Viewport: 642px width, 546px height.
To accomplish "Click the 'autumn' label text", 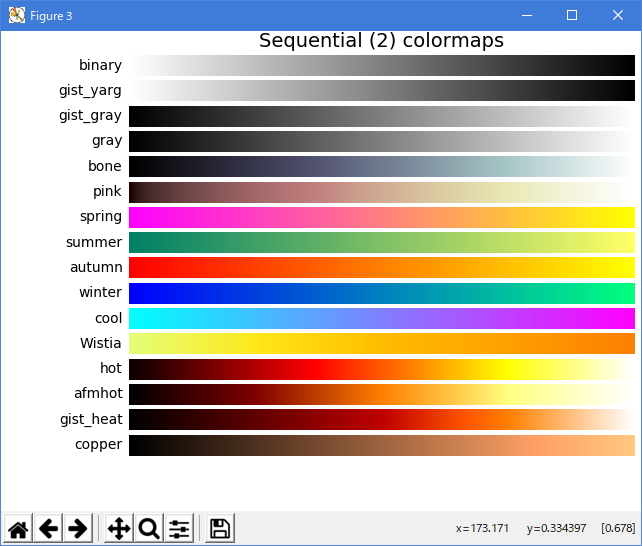I will click(96, 267).
